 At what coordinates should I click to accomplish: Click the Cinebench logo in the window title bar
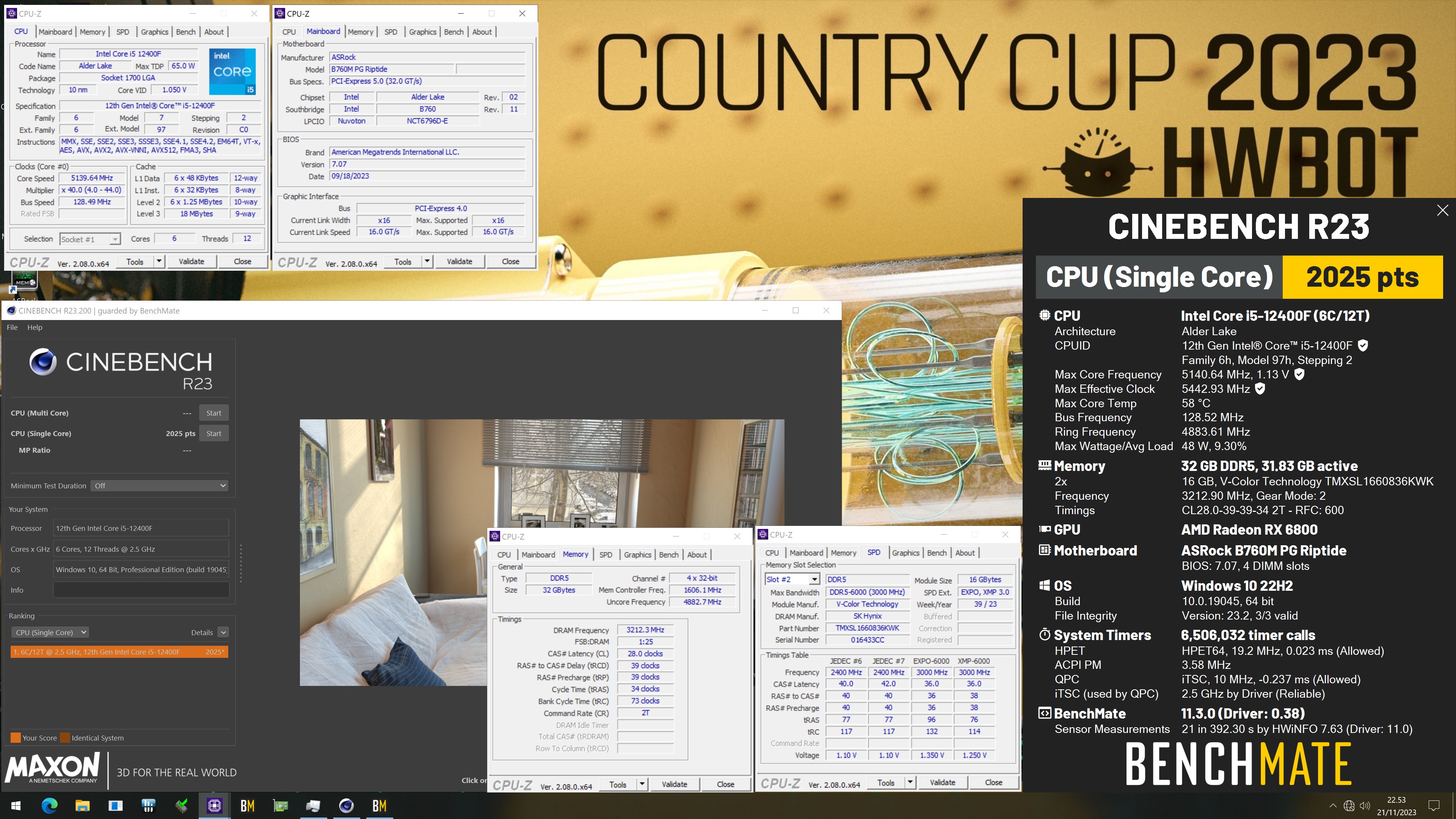[11, 310]
